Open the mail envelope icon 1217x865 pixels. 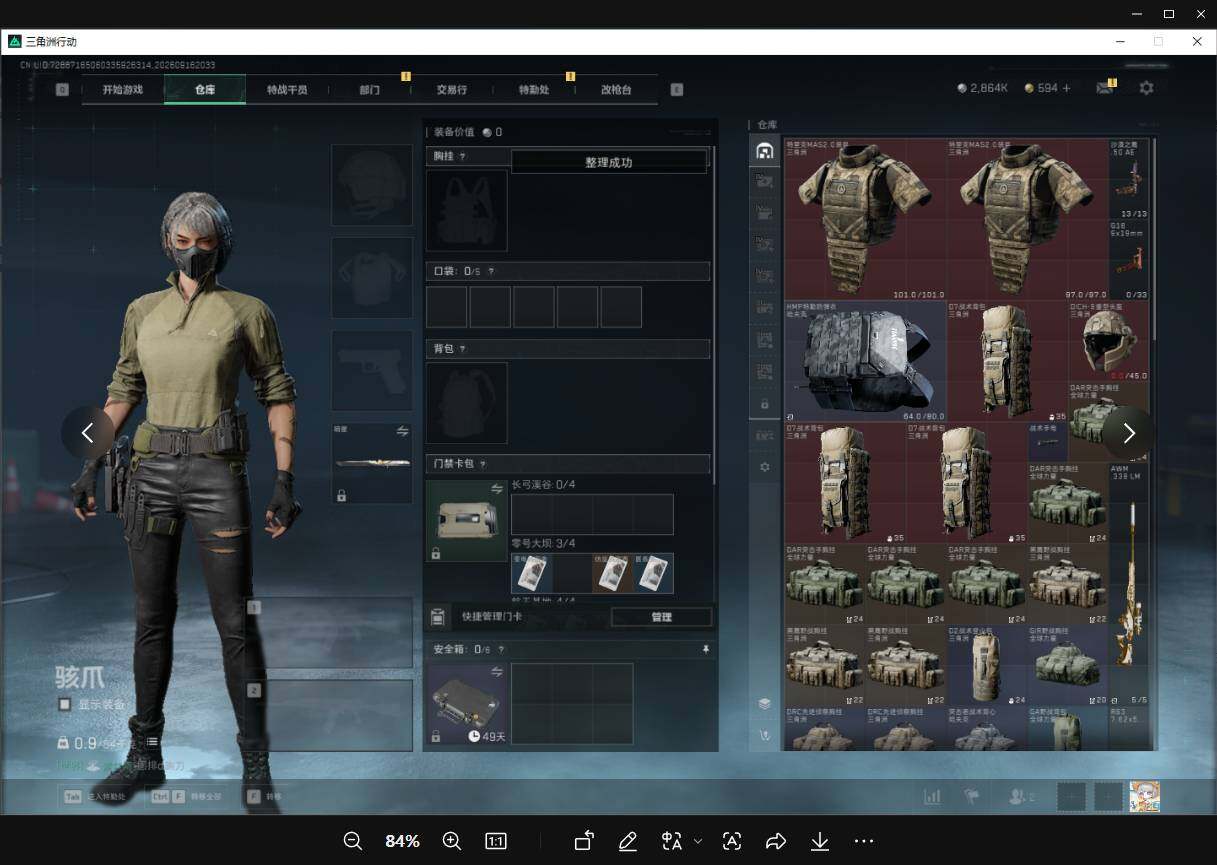pyautogui.click(x=1104, y=88)
